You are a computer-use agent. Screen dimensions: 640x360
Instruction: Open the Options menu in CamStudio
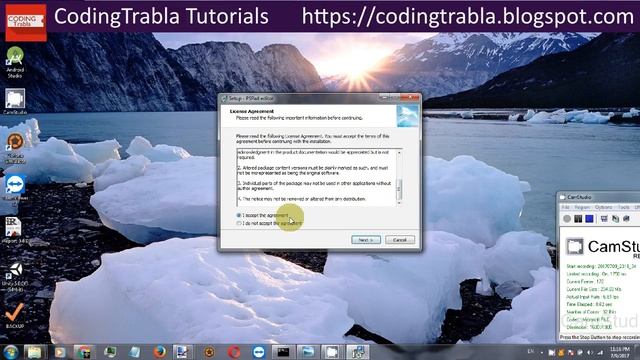[x=603, y=207]
